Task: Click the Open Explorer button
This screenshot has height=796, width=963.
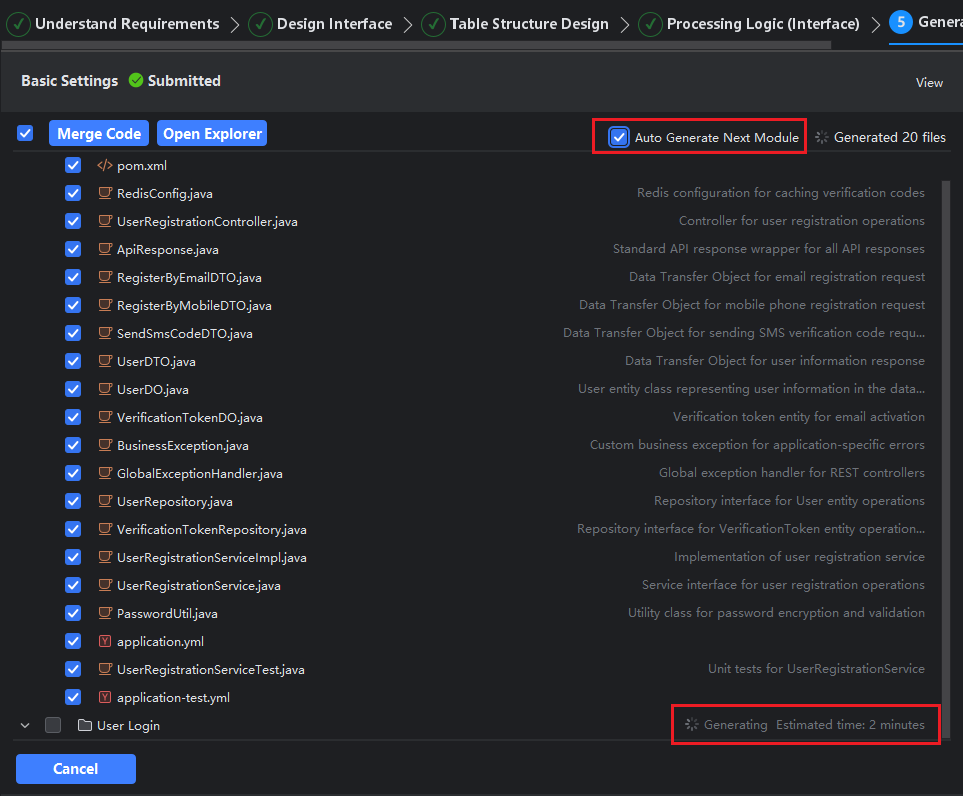Action: pyautogui.click(x=212, y=133)
